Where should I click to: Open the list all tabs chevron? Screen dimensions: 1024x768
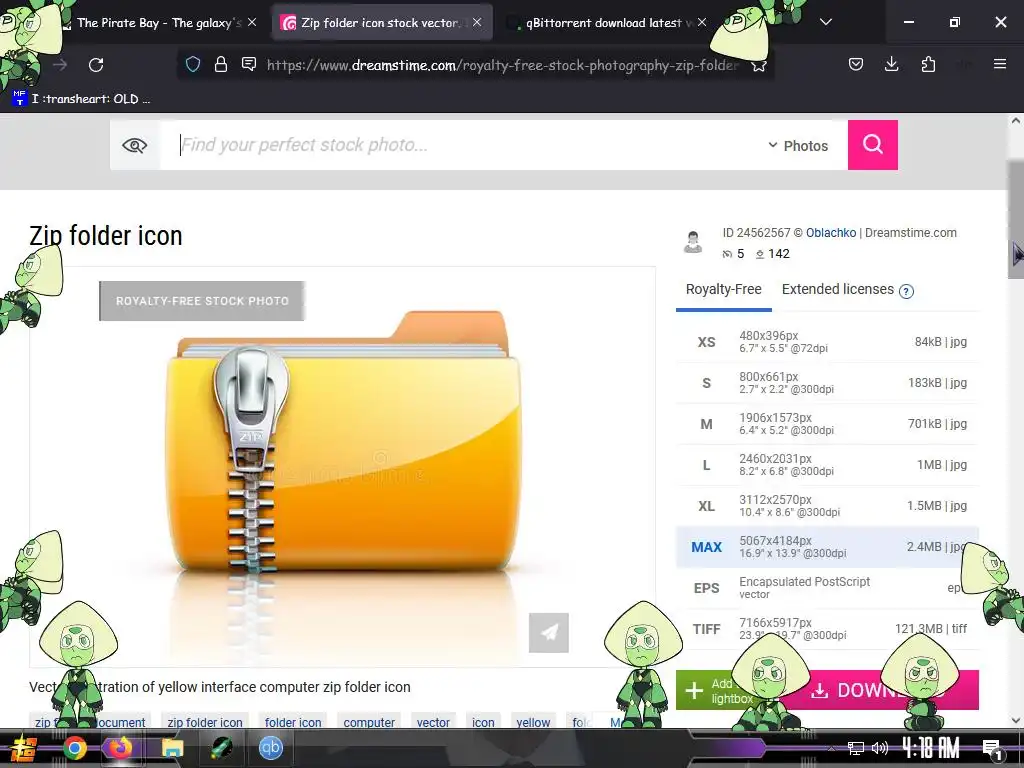click(825, 22)
